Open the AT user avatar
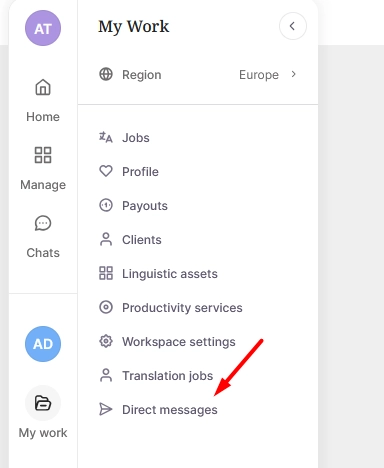This screenshot has height=468, width=384. tap(43, 28)
